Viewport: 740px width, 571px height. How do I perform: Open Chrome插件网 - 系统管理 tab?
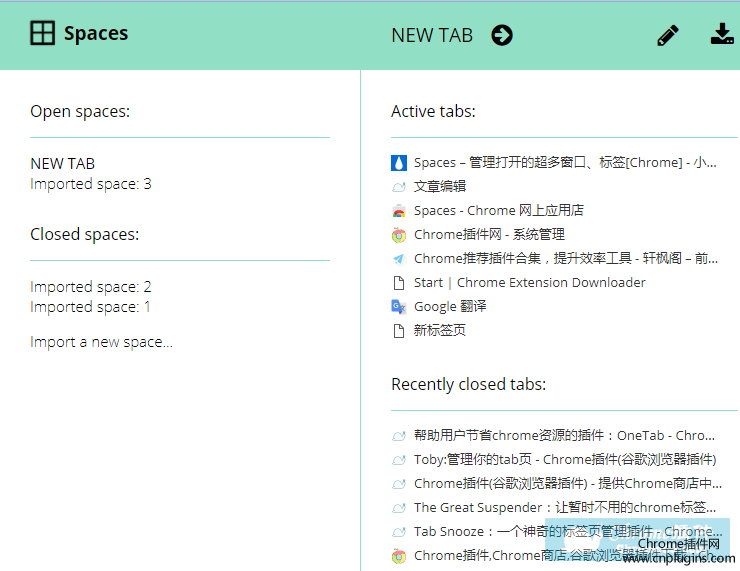point(489,235)
